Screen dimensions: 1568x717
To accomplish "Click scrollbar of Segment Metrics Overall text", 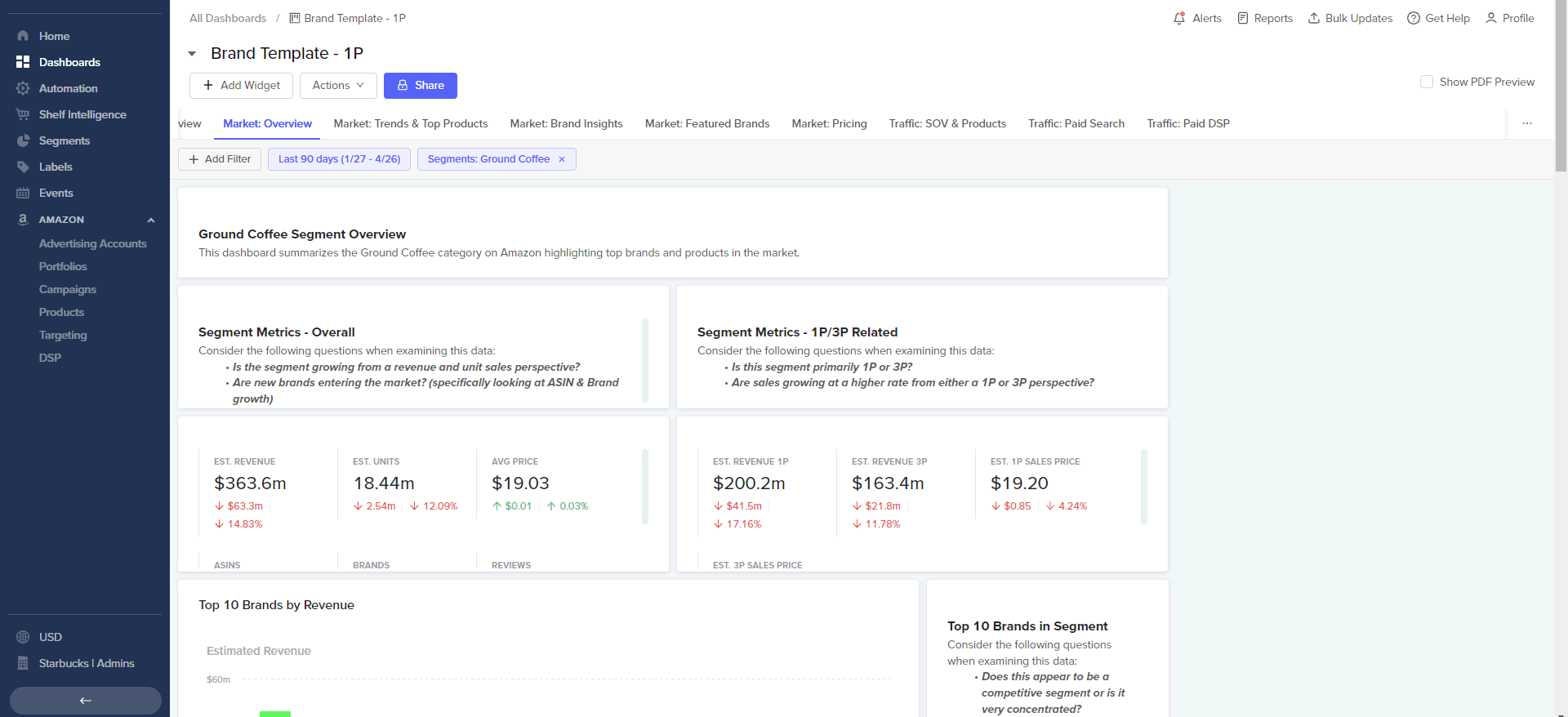I will [x=645, y=360].
